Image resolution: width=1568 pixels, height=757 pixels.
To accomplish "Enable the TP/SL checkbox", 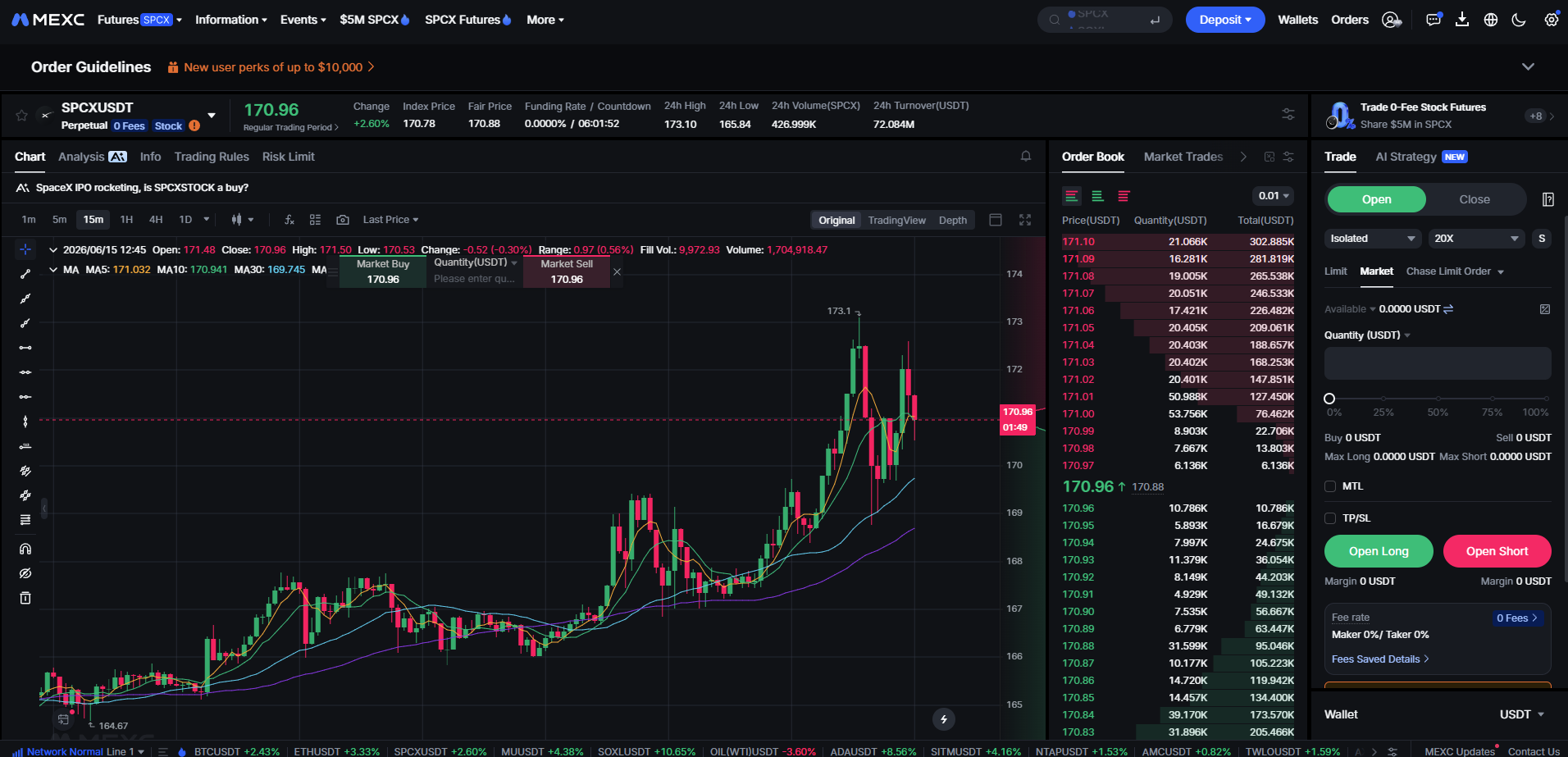I will 1330,518.
